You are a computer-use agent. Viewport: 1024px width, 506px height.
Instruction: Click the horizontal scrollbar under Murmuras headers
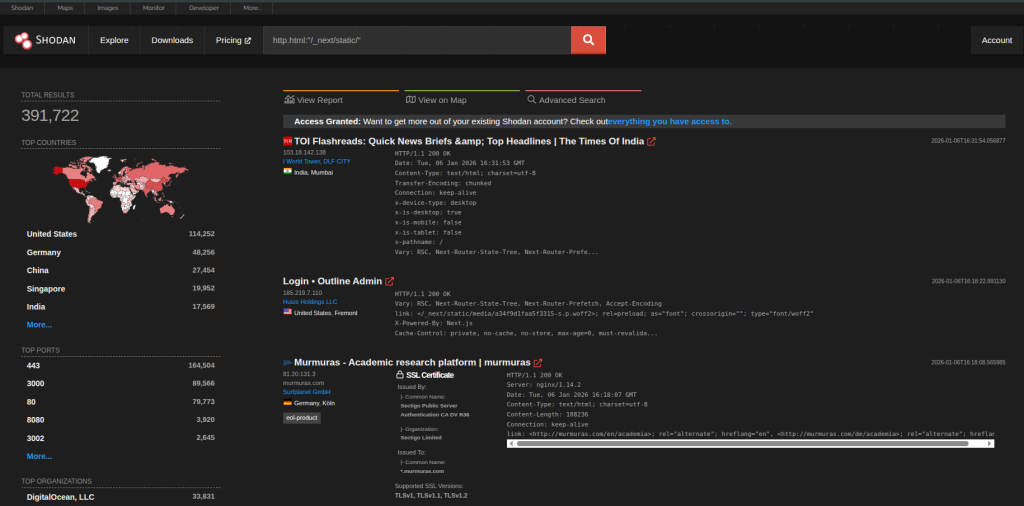750,443
